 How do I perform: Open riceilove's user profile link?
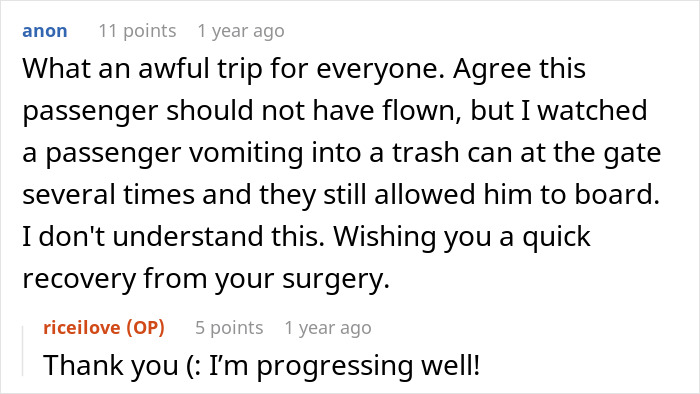82,328
